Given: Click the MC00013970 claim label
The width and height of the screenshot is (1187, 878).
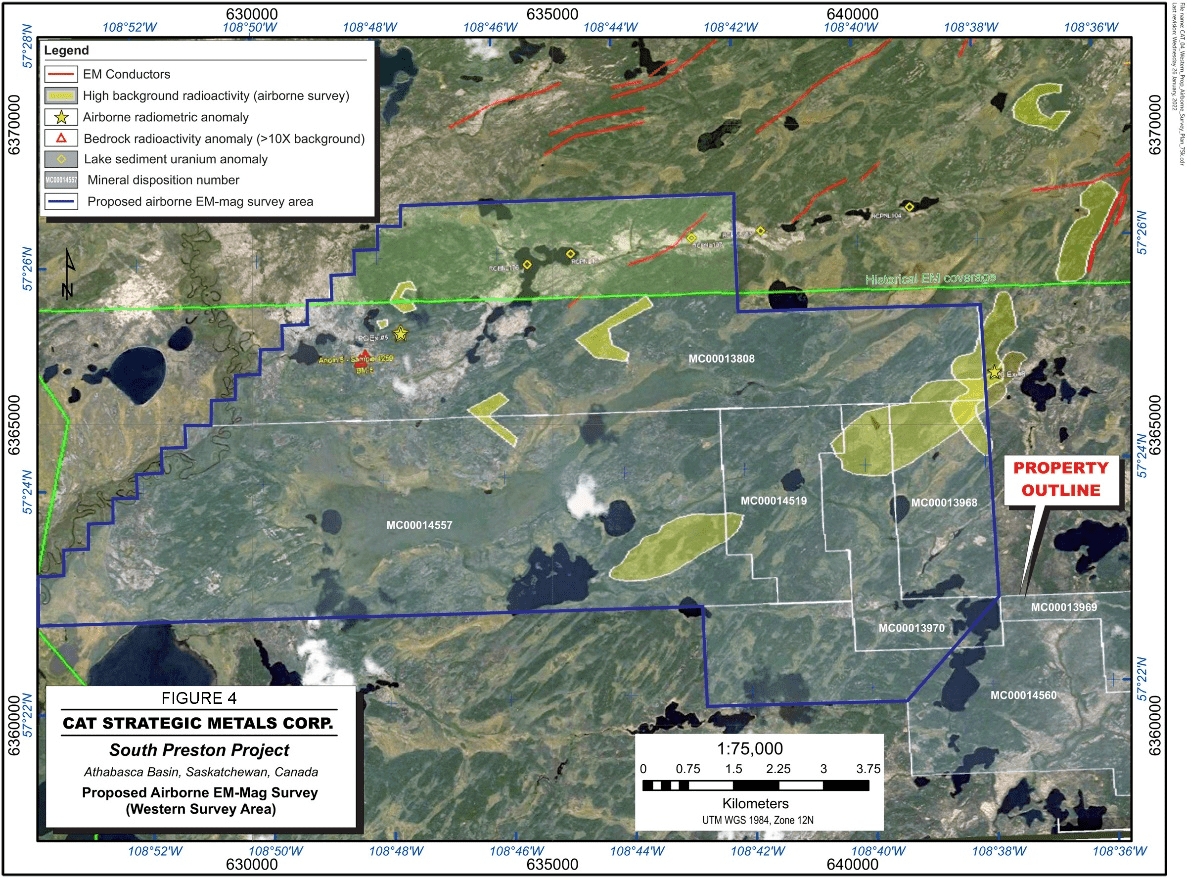Looking at the screenshot, I should click(x=912, y=628).
